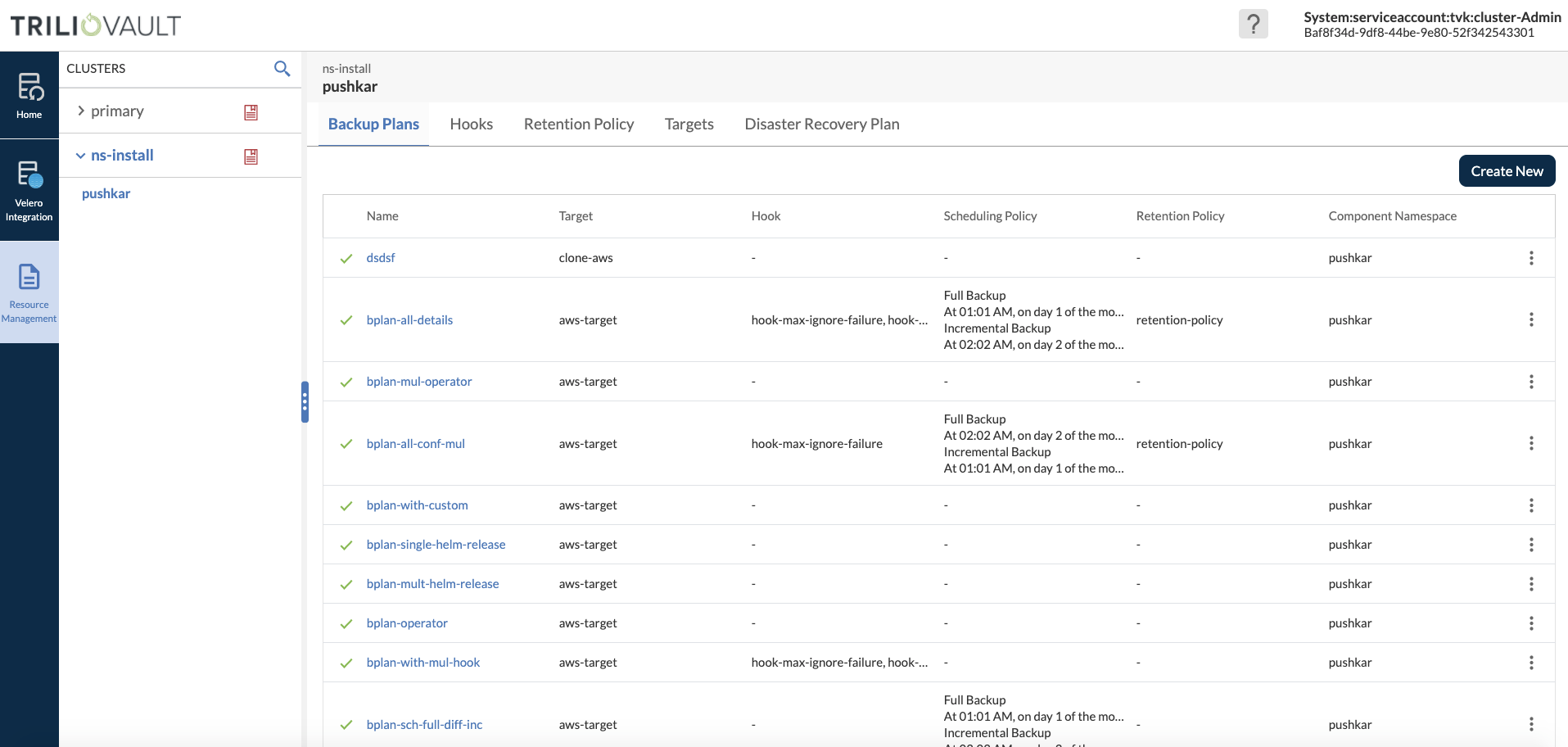The height and width of the screenshot is (747, 1568).
Task: Open the Disaster Recovery Plan tab
Action: (x=821, y=124)
